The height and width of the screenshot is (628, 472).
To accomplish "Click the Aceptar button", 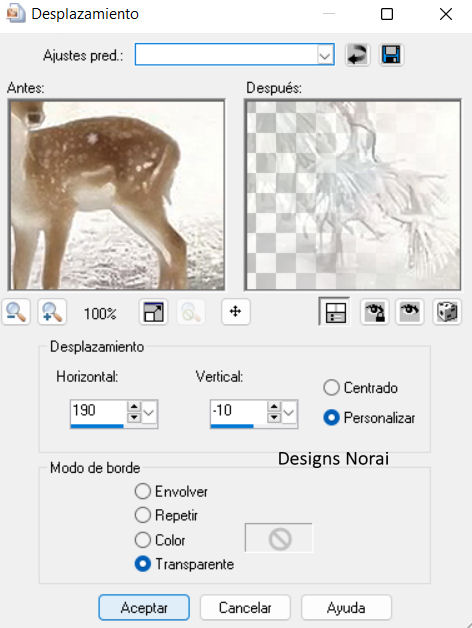I will tap(144, 608).
